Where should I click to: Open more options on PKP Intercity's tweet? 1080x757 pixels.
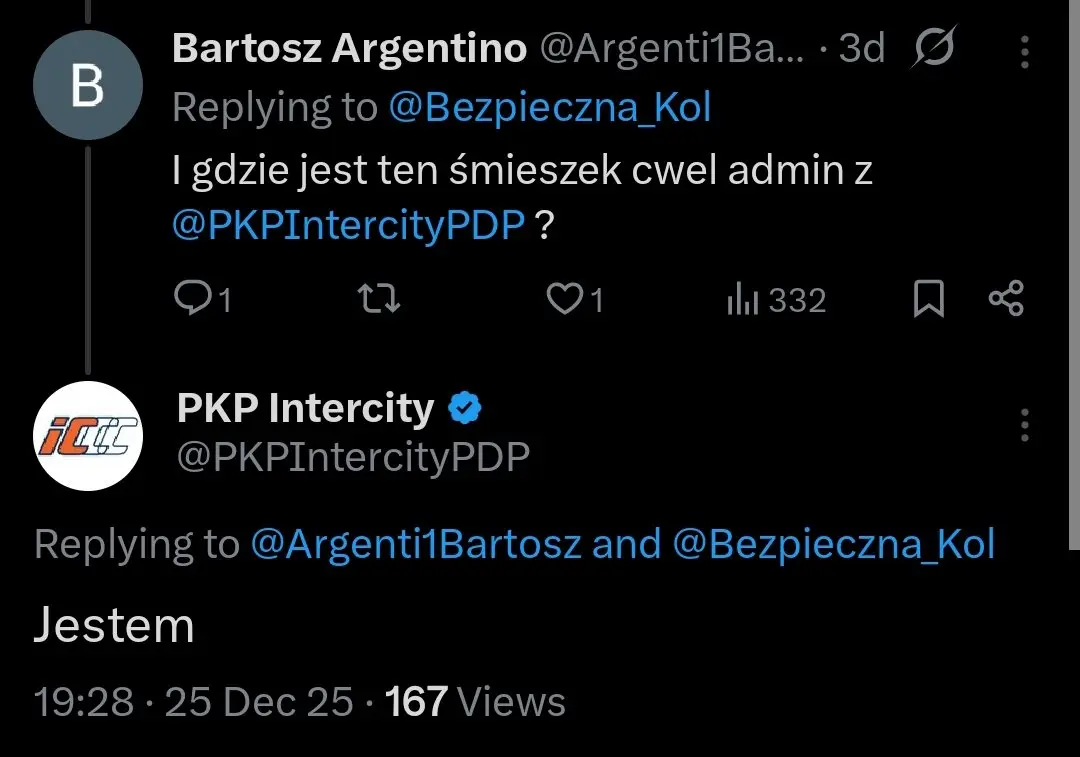click(1025, 425)
